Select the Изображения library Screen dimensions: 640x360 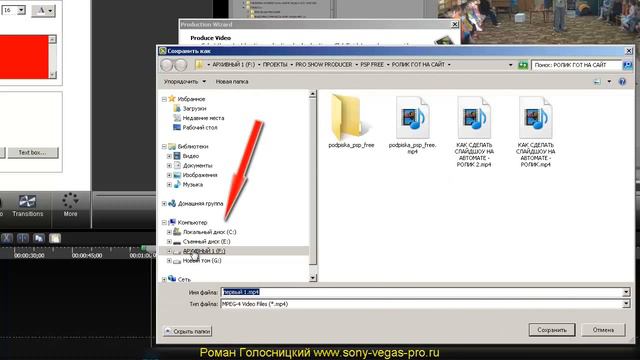point(200,175)
